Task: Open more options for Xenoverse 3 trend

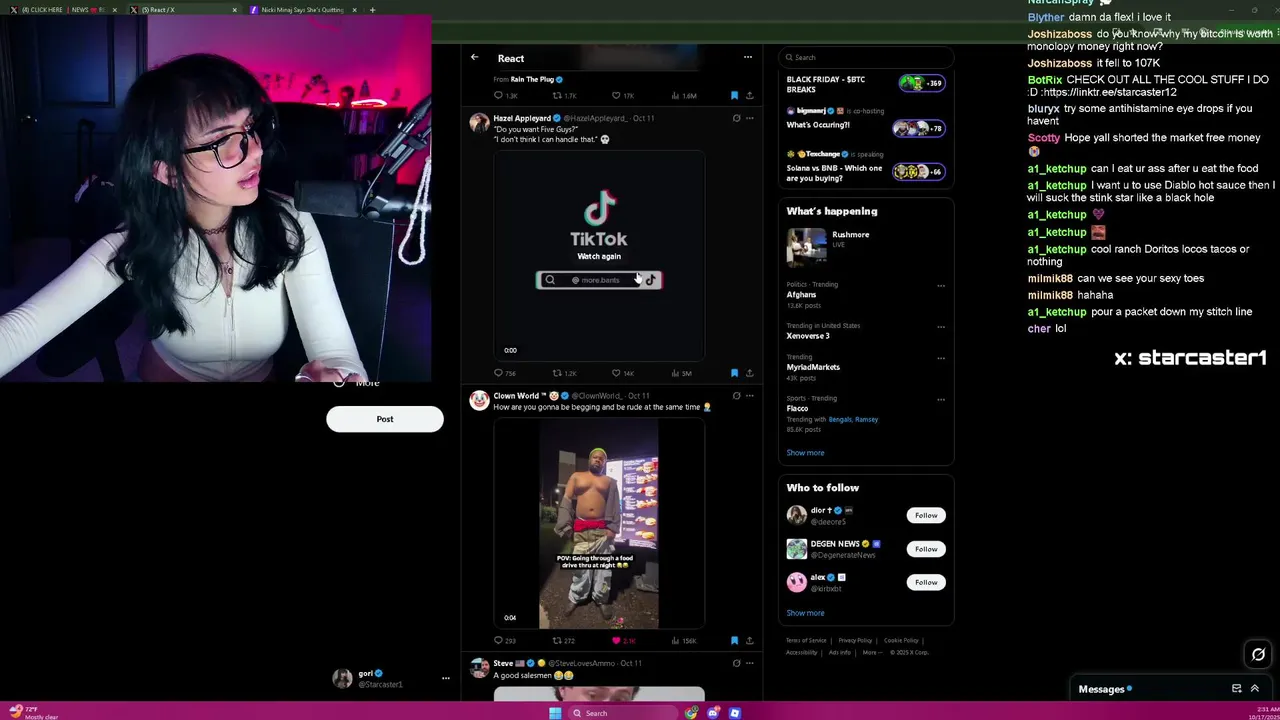Action: pyautogui.click(x=940, y=326)
